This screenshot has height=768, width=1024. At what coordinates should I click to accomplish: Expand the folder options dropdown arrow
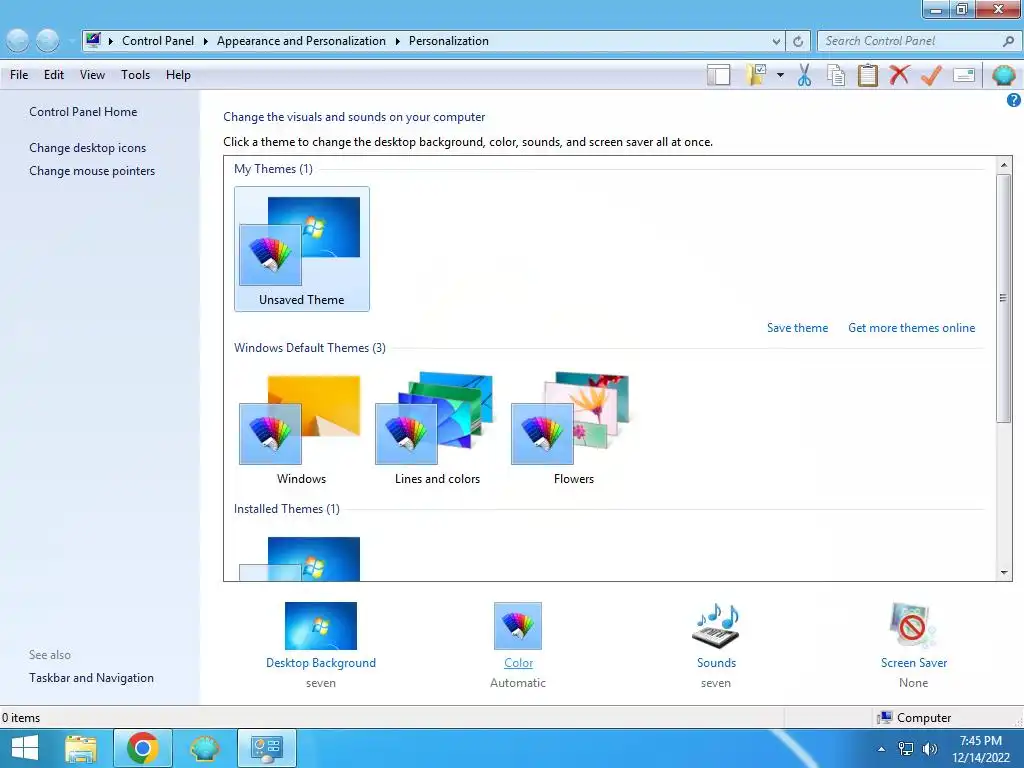780,75
